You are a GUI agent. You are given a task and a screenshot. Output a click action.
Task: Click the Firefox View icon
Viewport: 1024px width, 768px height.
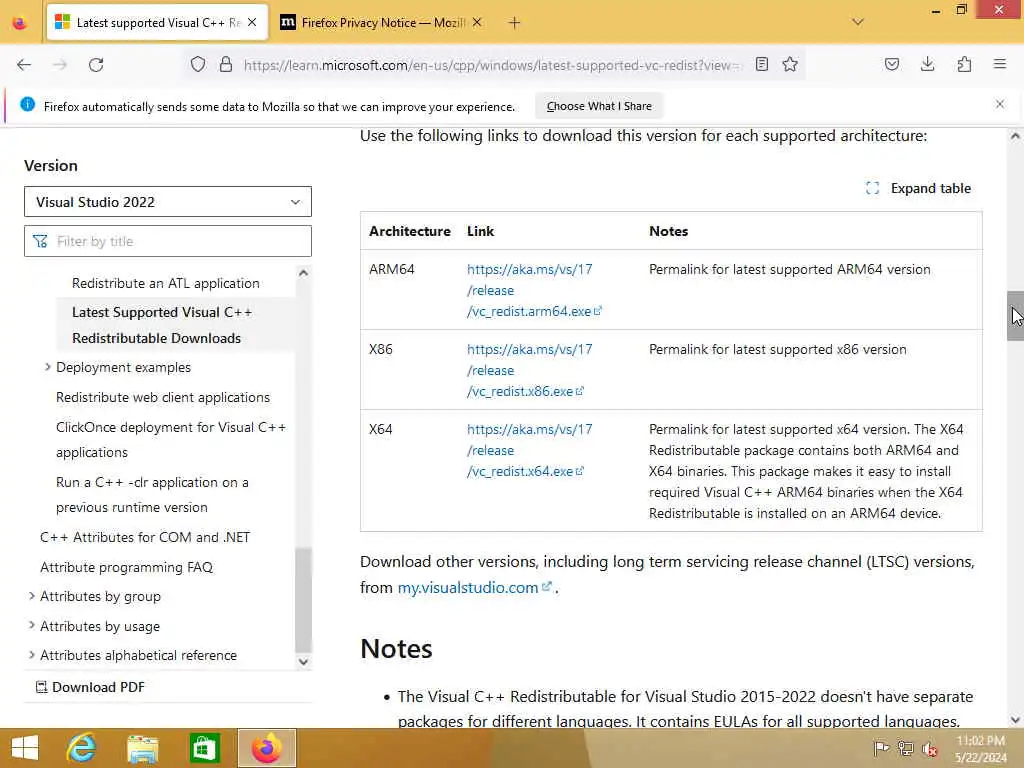(20, 23)
